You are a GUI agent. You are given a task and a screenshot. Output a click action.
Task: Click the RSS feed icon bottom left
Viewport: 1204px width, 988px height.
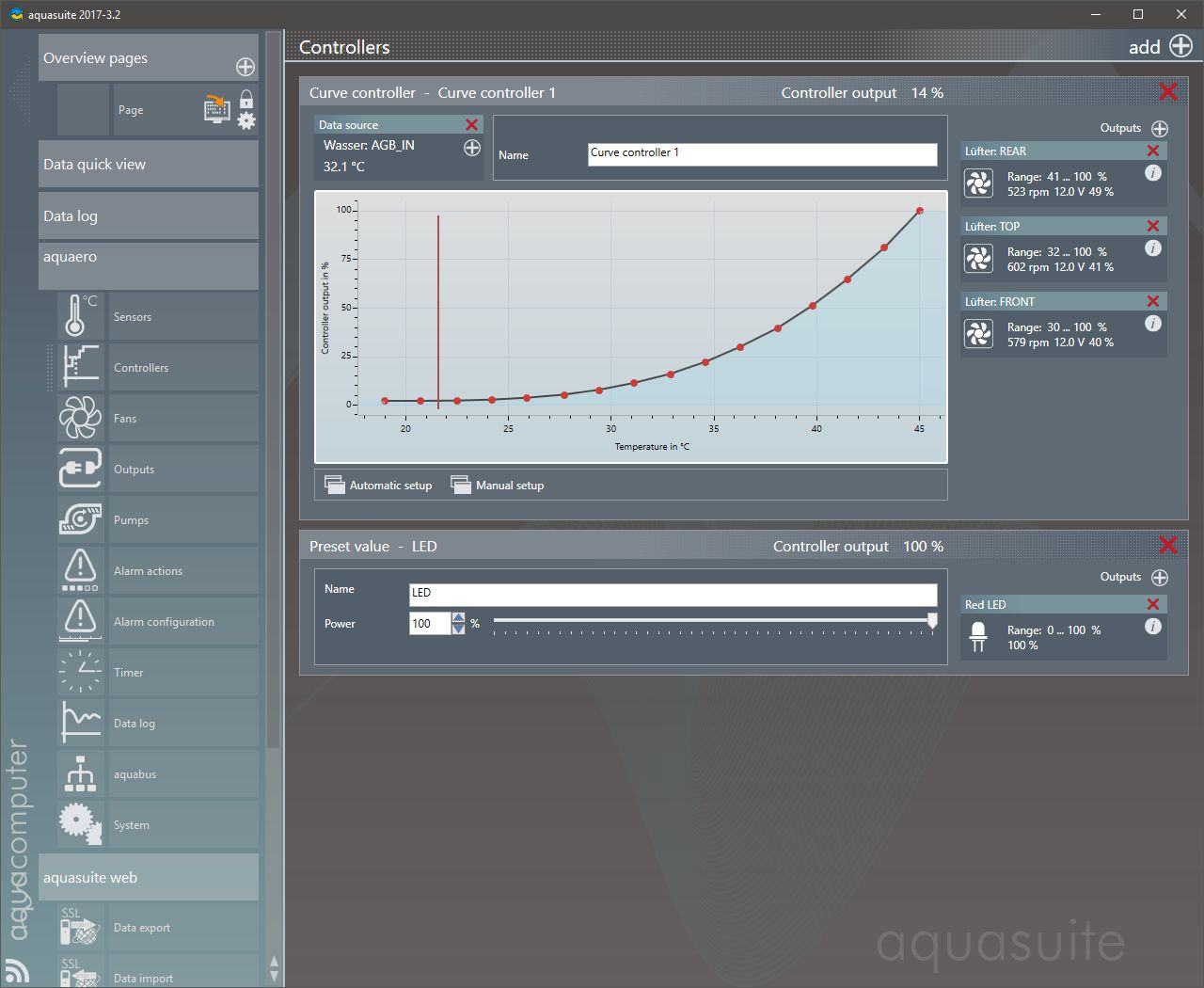coord(17,970)
